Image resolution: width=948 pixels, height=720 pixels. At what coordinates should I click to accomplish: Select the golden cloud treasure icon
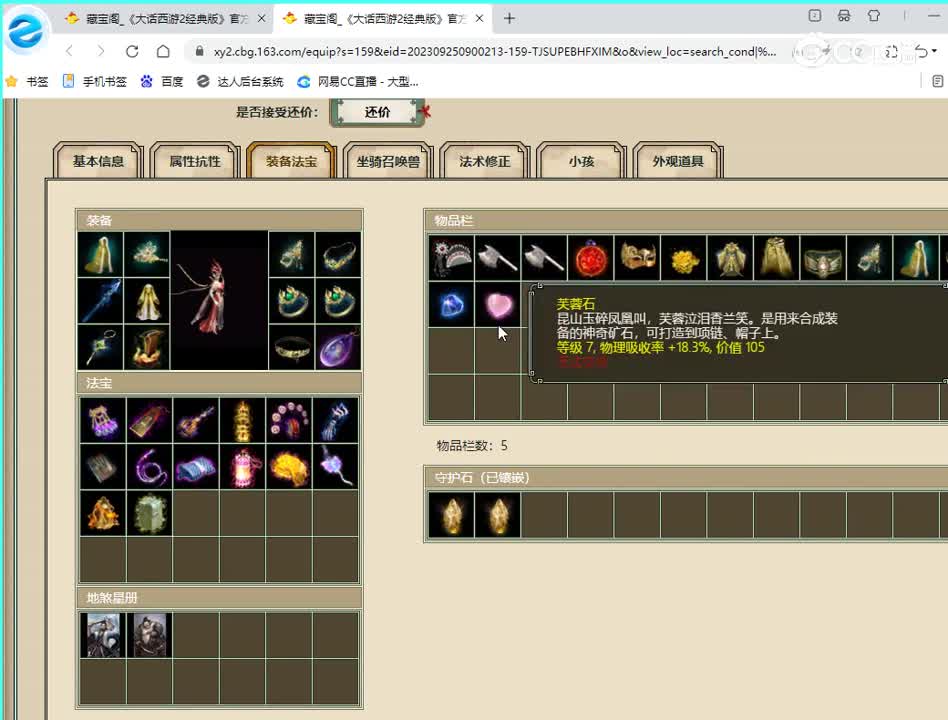289,467
